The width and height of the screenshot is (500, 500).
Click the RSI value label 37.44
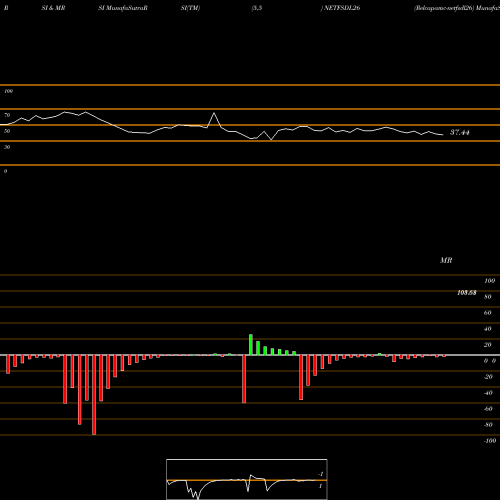[460, 132]
